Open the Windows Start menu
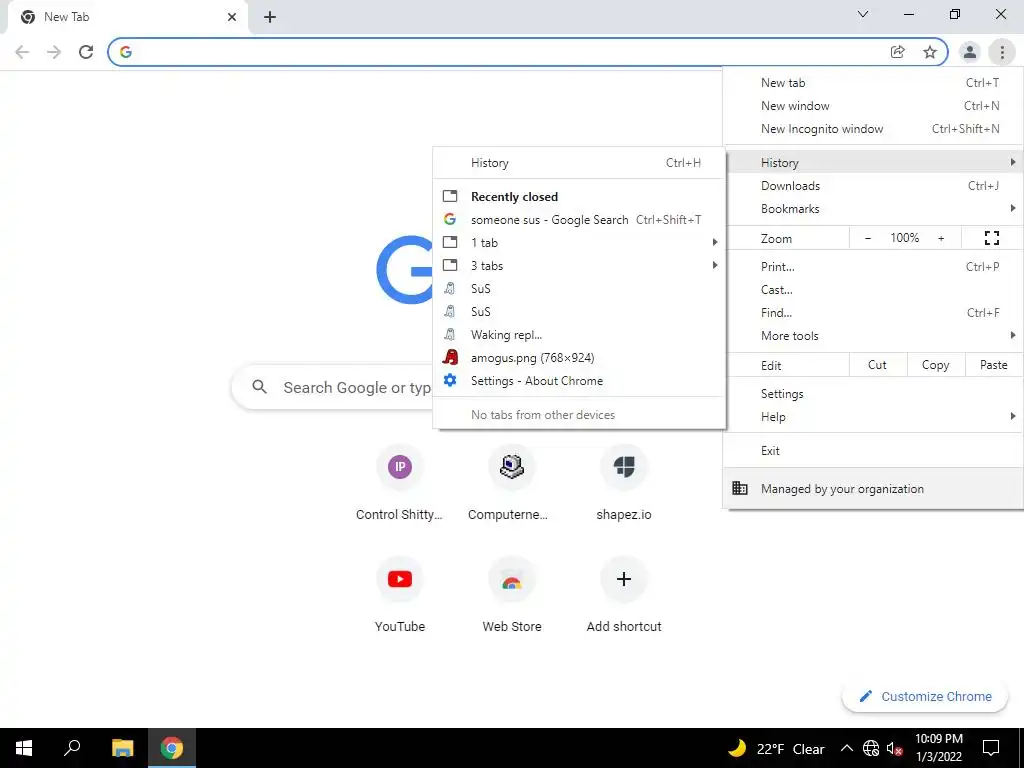The height and width of the screenshot is (768, 1024). (x=24, y=748)
